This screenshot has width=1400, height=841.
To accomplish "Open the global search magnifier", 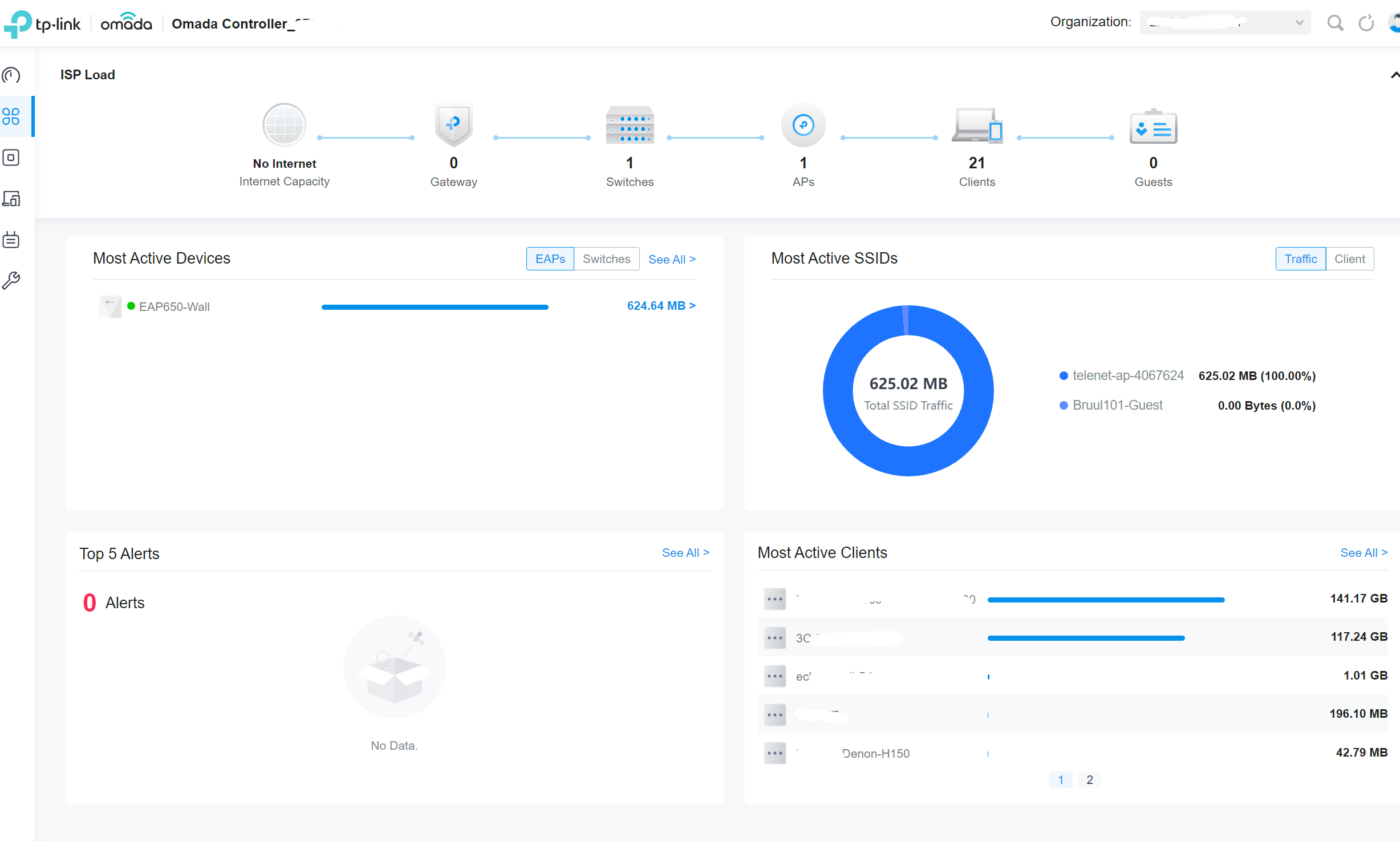I will pyautogui.click(x=1335, y=23).
